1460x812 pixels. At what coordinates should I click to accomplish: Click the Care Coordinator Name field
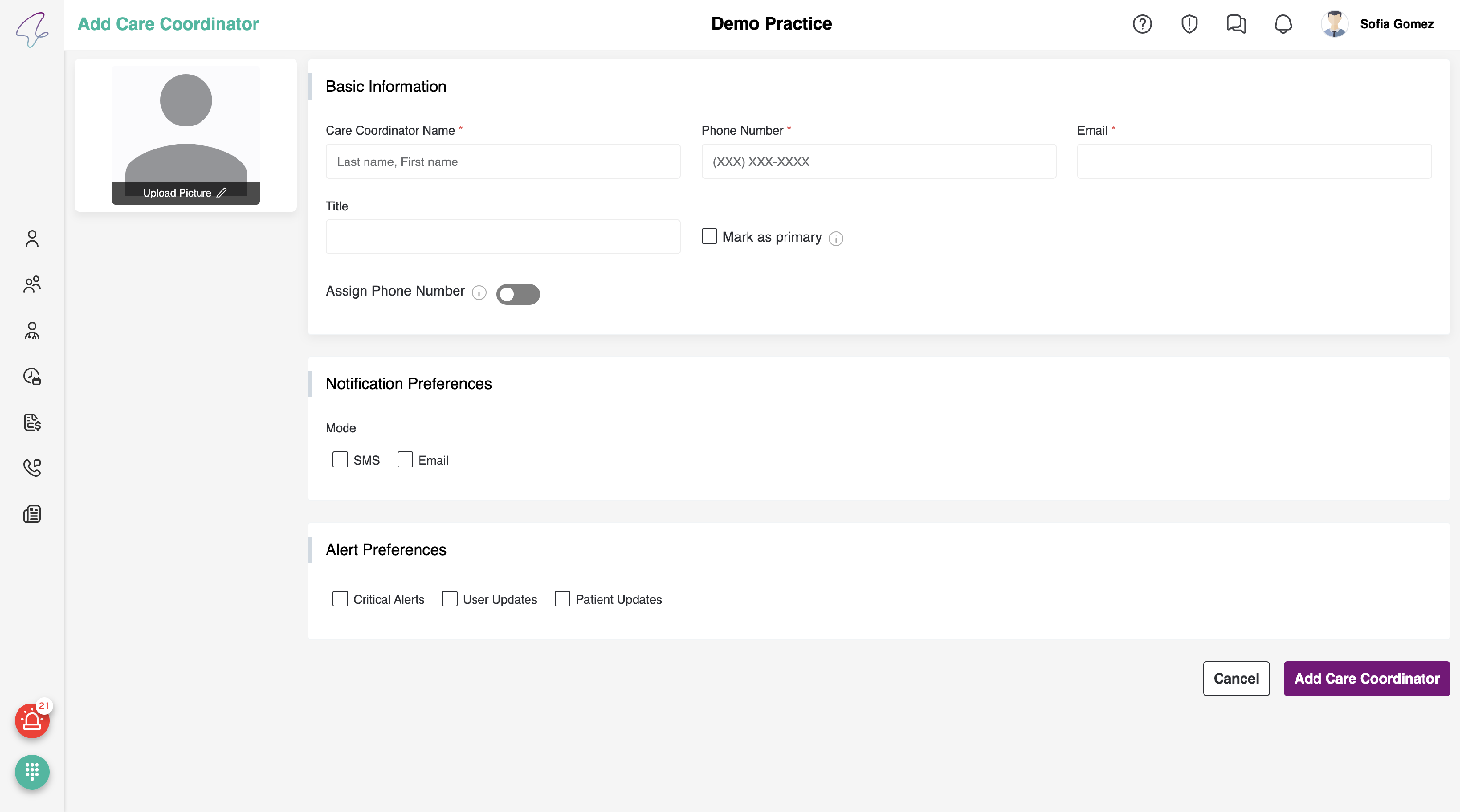pyautogui.click(x=503, y=162)
